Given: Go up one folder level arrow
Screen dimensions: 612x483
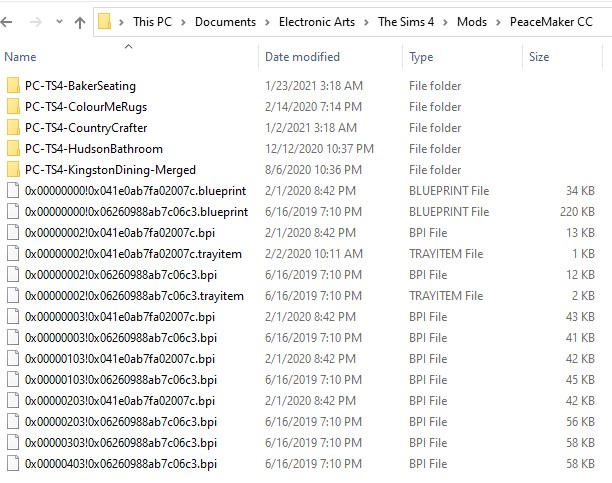Looking at the screenshot, I should pyautogui.click(x=80, y=22).
